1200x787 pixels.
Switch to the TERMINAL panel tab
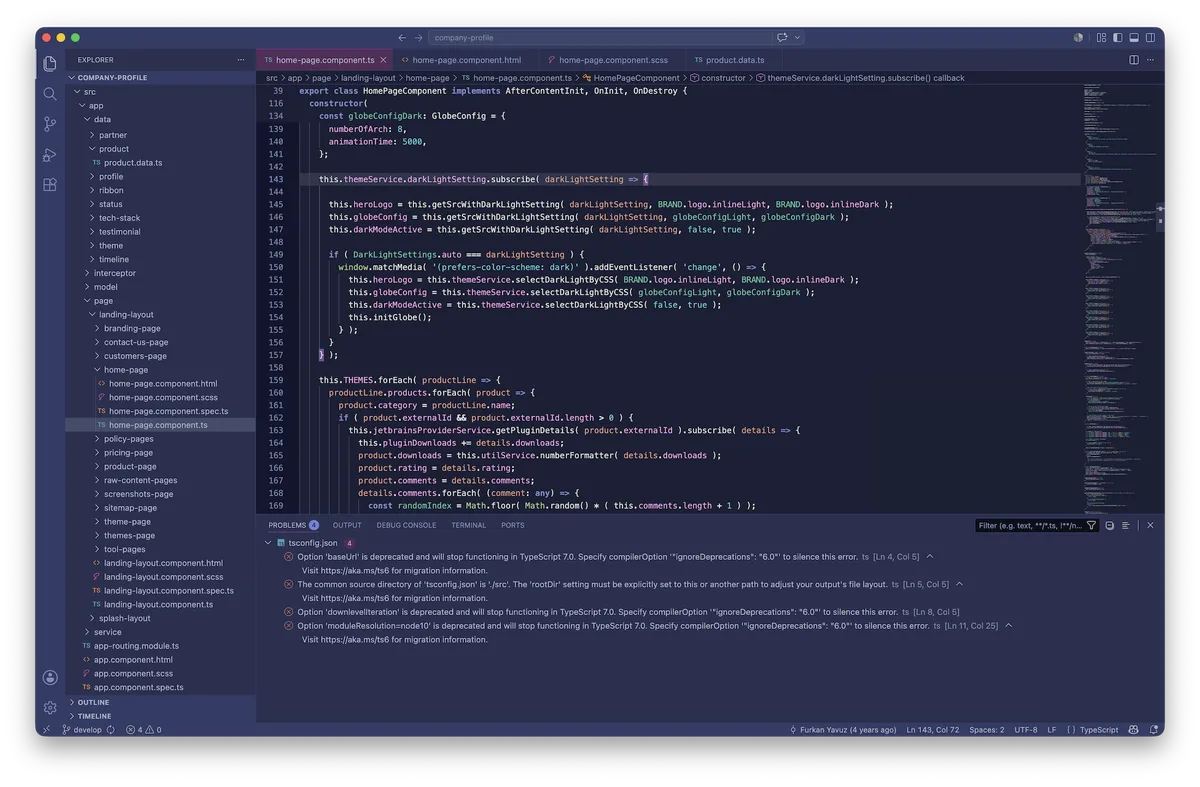point(468,525)
